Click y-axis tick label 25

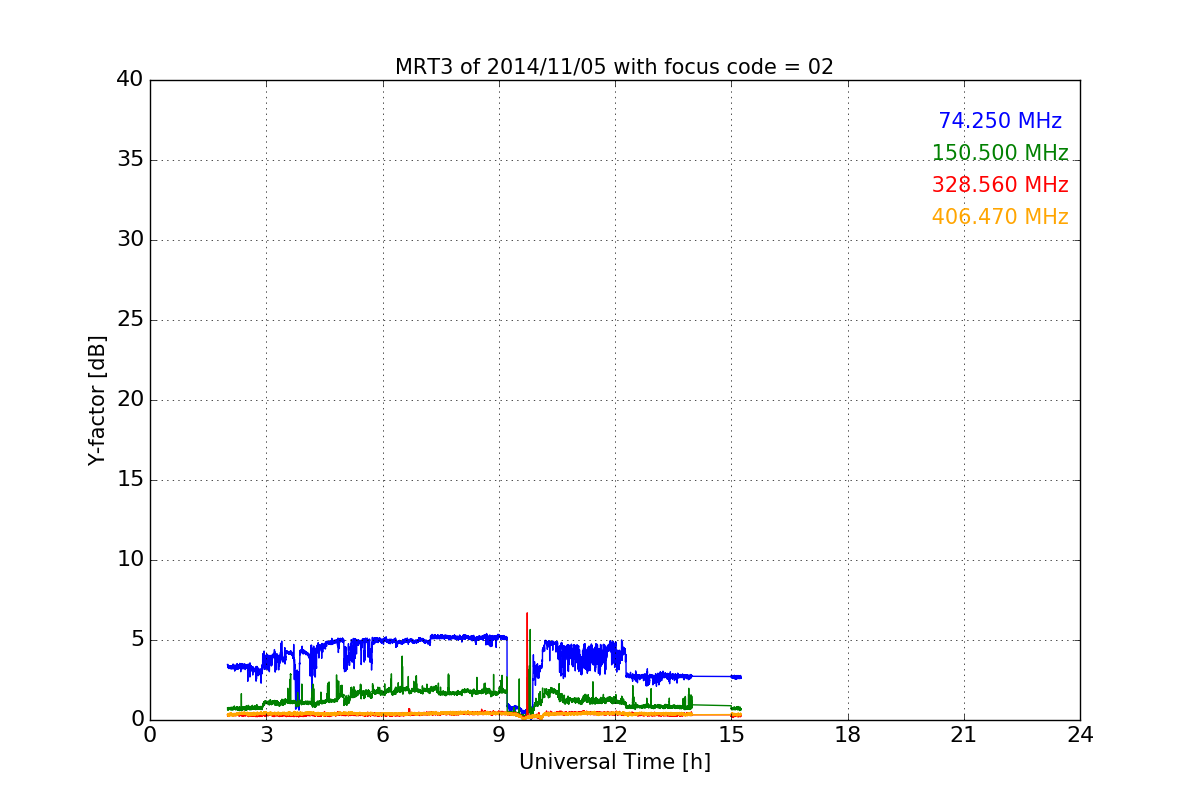130,320
